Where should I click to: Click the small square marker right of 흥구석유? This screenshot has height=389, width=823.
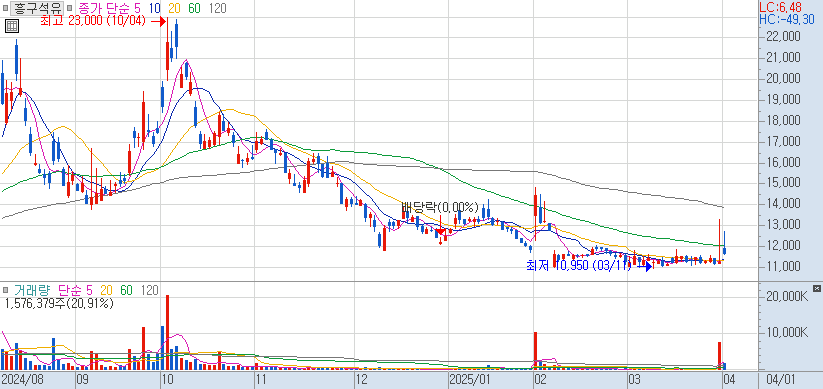click(x=69, y=8)
